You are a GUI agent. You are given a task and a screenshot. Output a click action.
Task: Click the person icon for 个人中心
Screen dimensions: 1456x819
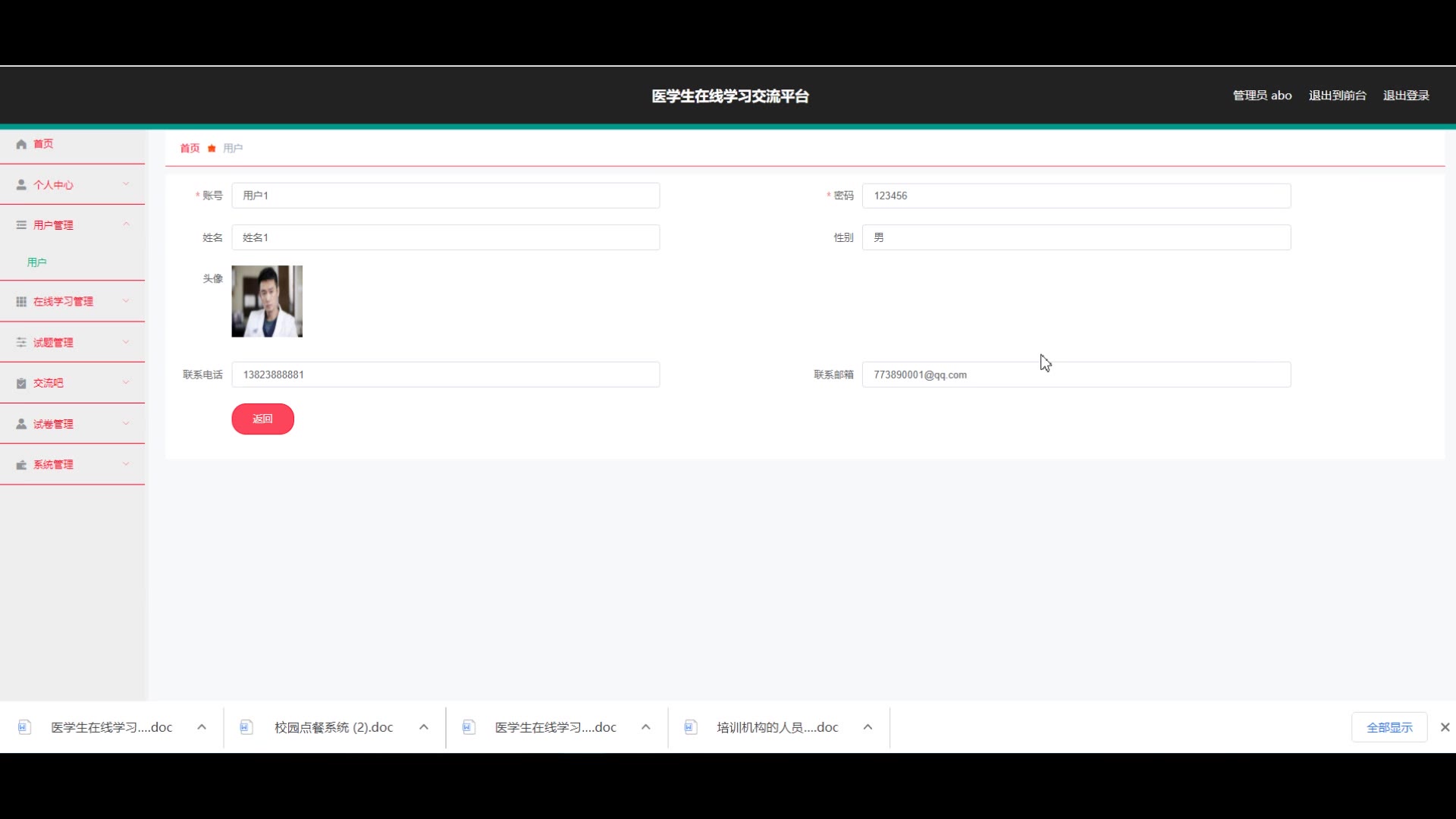click(21, 185)
